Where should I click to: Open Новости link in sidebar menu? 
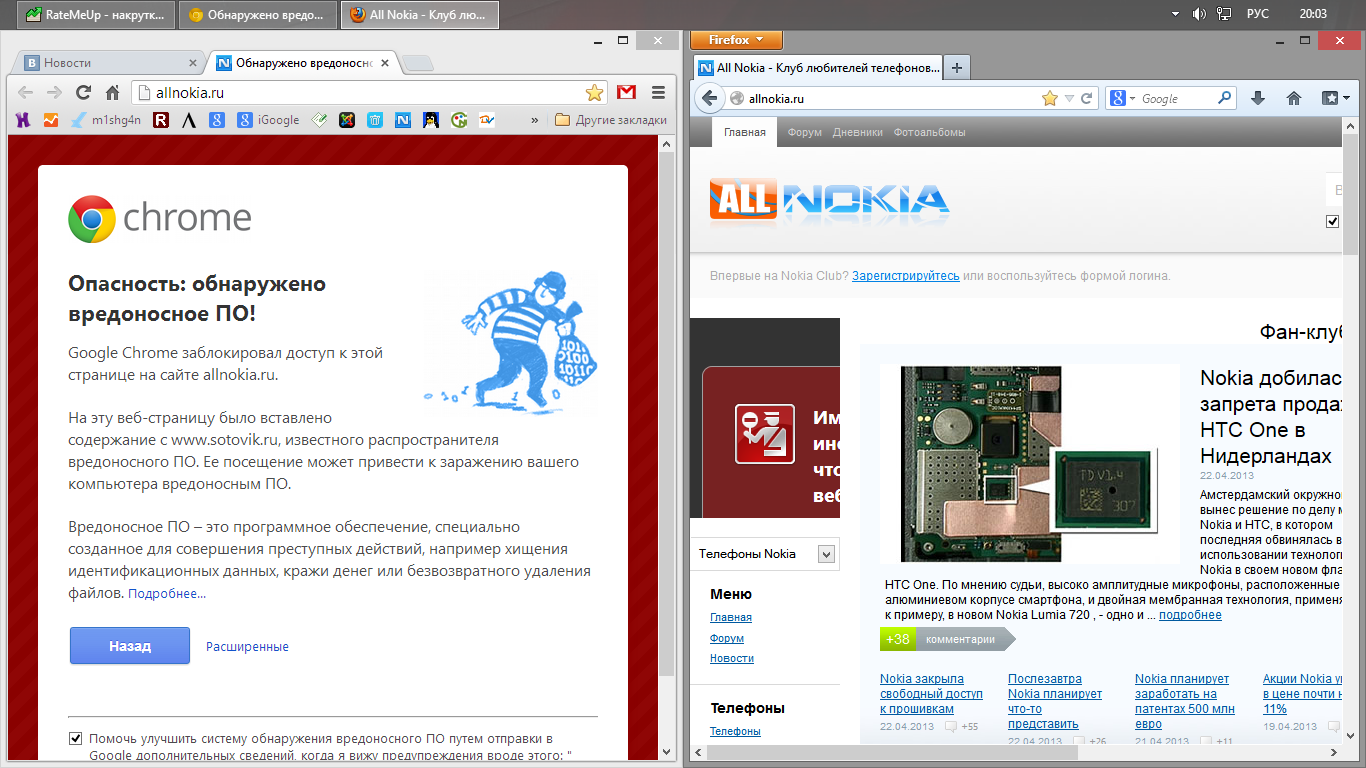[x=732, y=658]
